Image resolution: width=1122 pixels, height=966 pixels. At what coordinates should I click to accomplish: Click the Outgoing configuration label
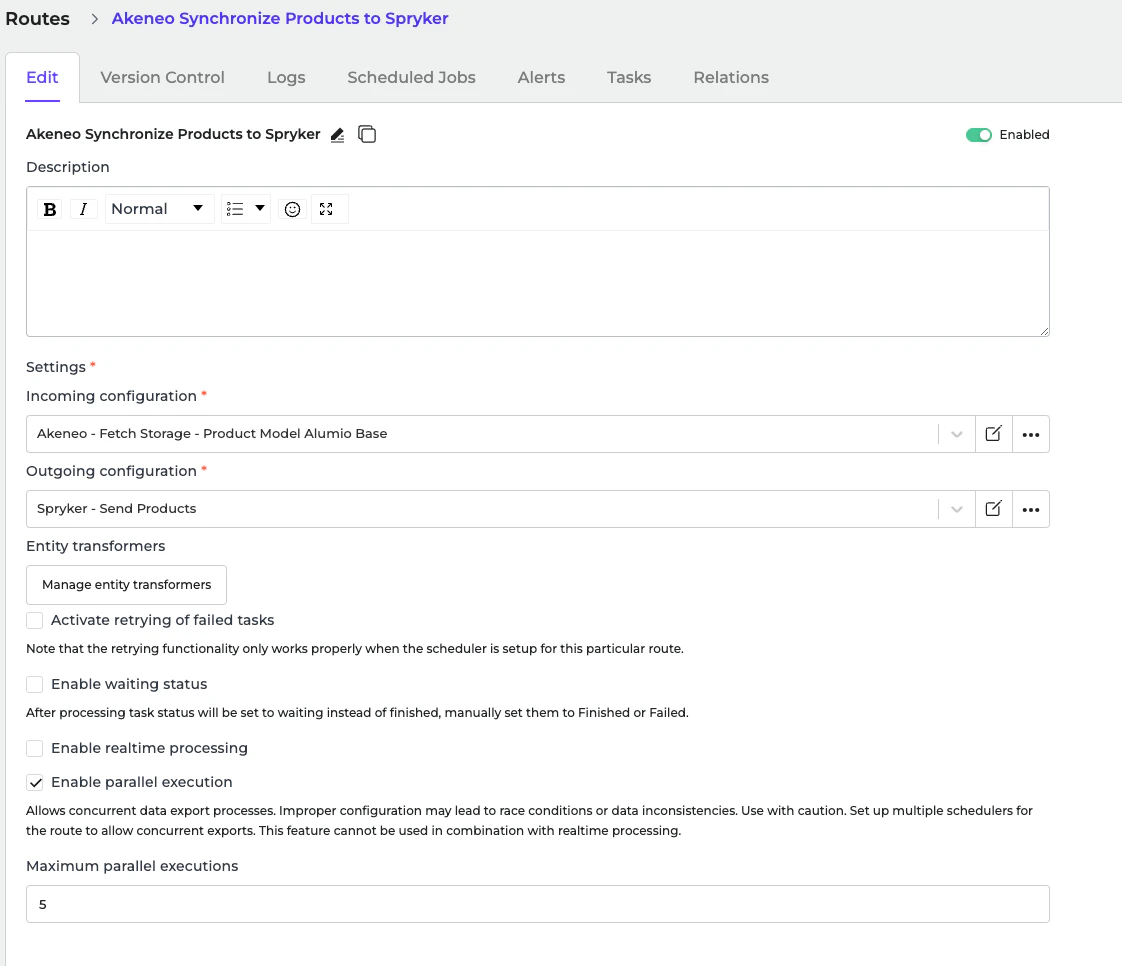tap(111, 471)
